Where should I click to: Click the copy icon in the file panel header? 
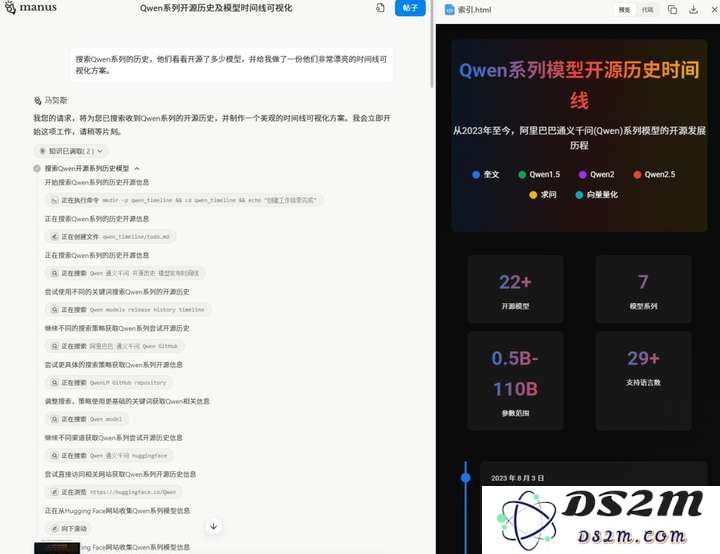tap(672, 10)
